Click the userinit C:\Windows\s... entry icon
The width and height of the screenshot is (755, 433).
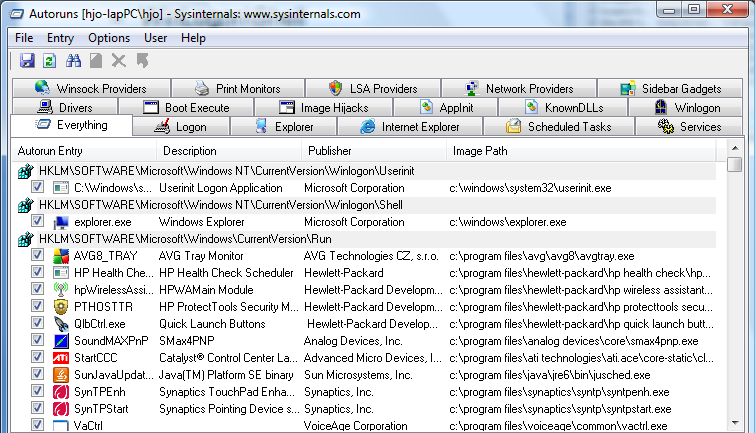[x=61, y=188]
